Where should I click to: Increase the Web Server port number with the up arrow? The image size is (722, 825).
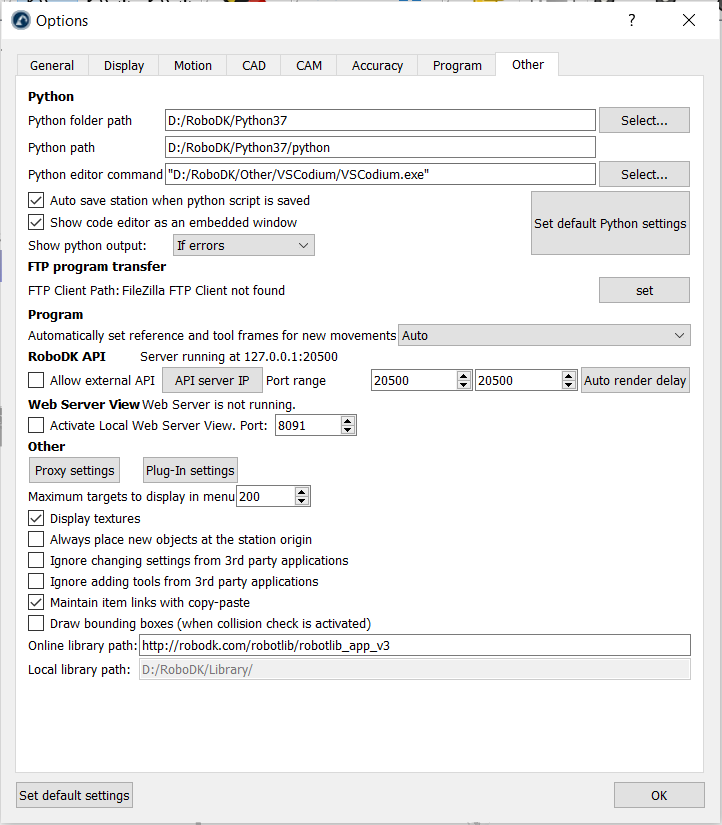coord(347,420)
